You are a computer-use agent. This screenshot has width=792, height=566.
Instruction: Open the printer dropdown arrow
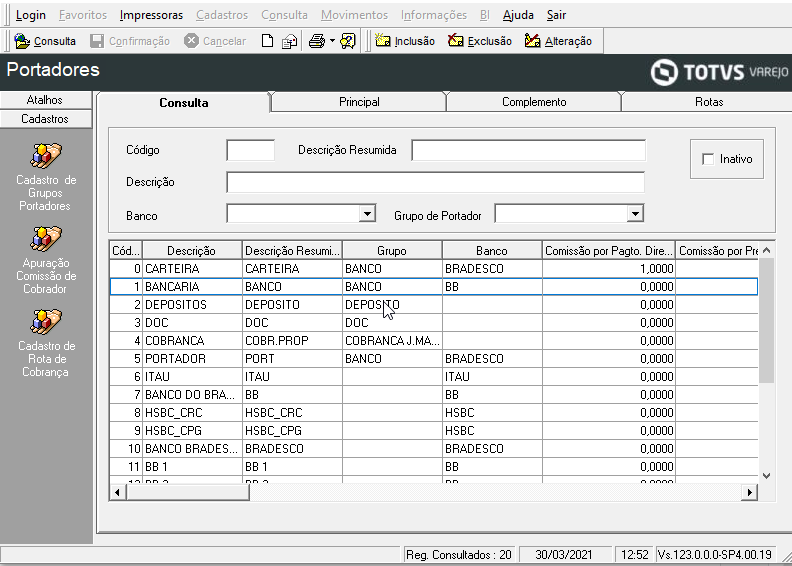(x=332, y=41)
